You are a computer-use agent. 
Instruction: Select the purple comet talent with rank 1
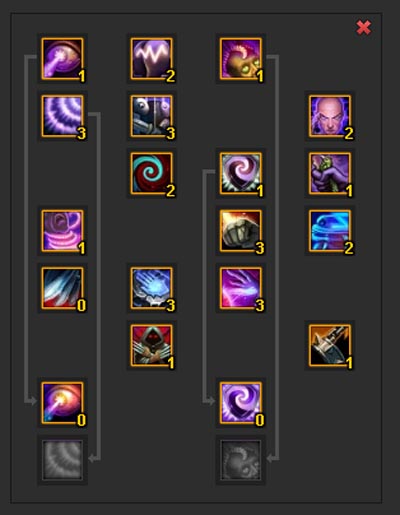point(62,59)
